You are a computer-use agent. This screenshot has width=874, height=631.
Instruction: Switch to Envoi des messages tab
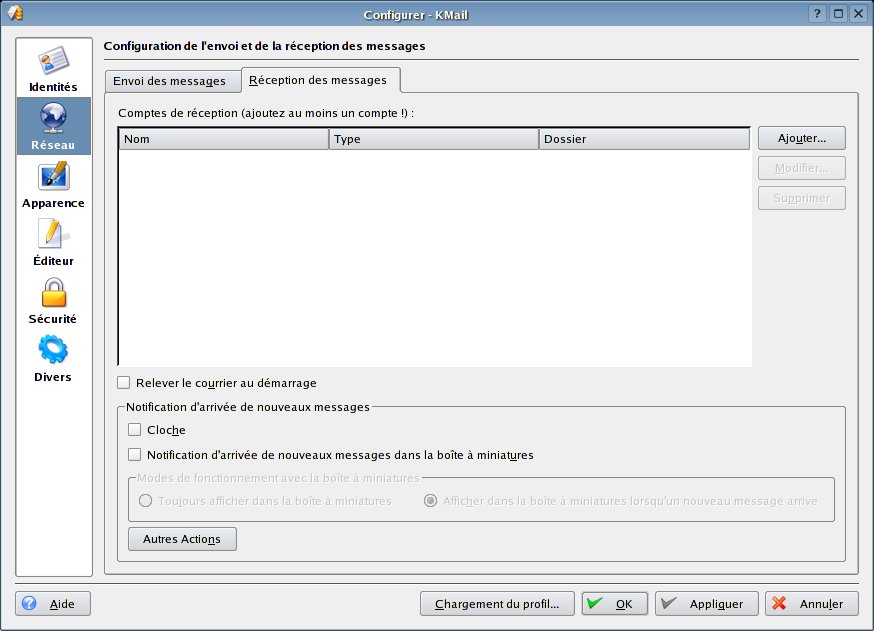click(172, 80)
